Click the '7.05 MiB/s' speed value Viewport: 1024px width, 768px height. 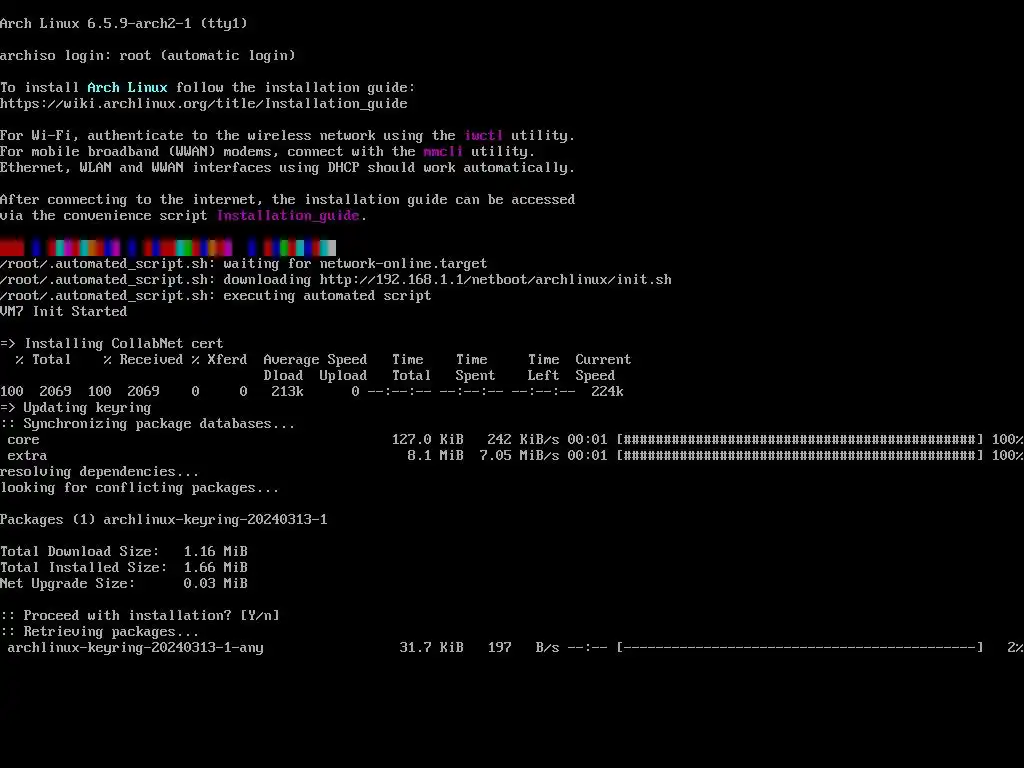point(519,455)
